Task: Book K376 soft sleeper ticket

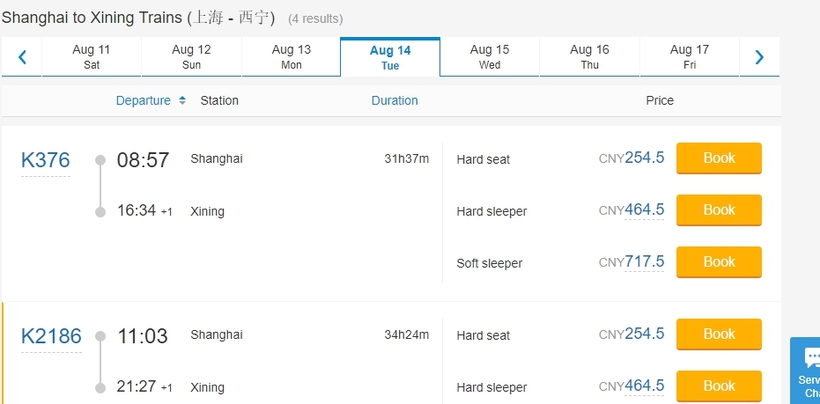Action: (x=719, y=262)
